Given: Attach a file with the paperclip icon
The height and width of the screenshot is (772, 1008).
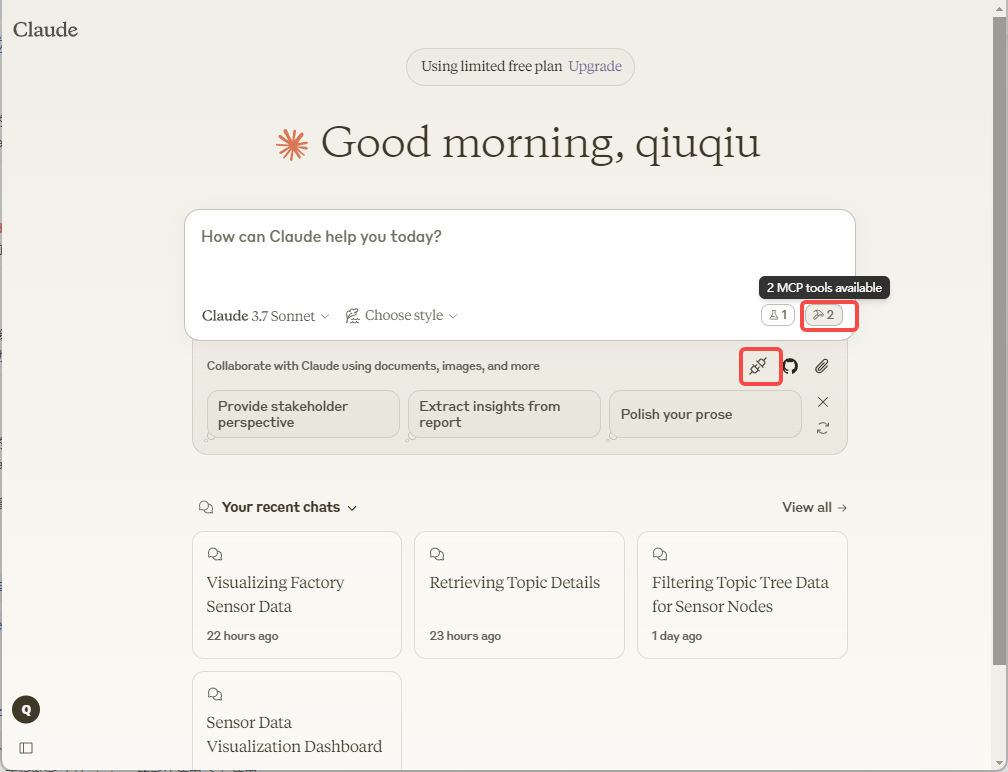Looking at the screenshot, I should pyautogui.click(x=822, y=366).
